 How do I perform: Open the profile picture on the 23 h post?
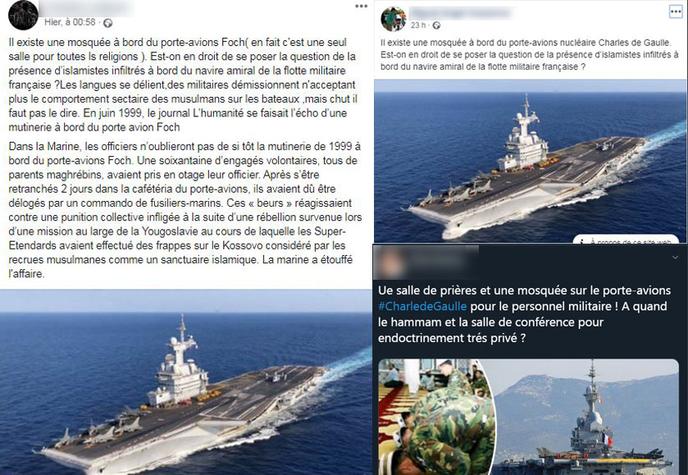coord(393,19)
